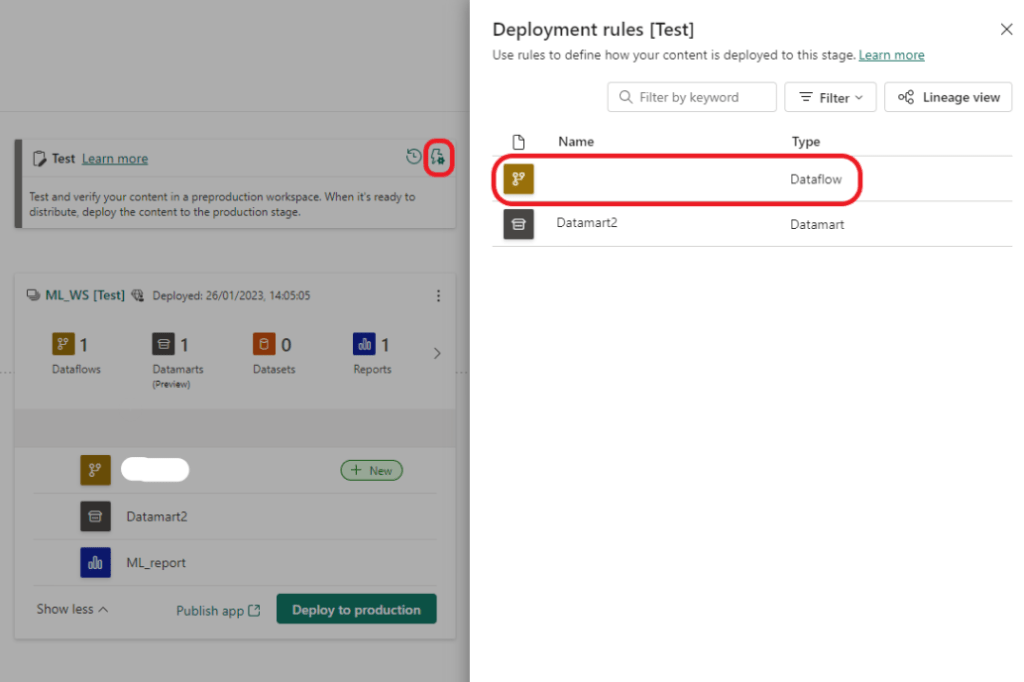Click the ML_report report icon
This screenshot has height=682, width=1024.
click(x=95, y=563)
